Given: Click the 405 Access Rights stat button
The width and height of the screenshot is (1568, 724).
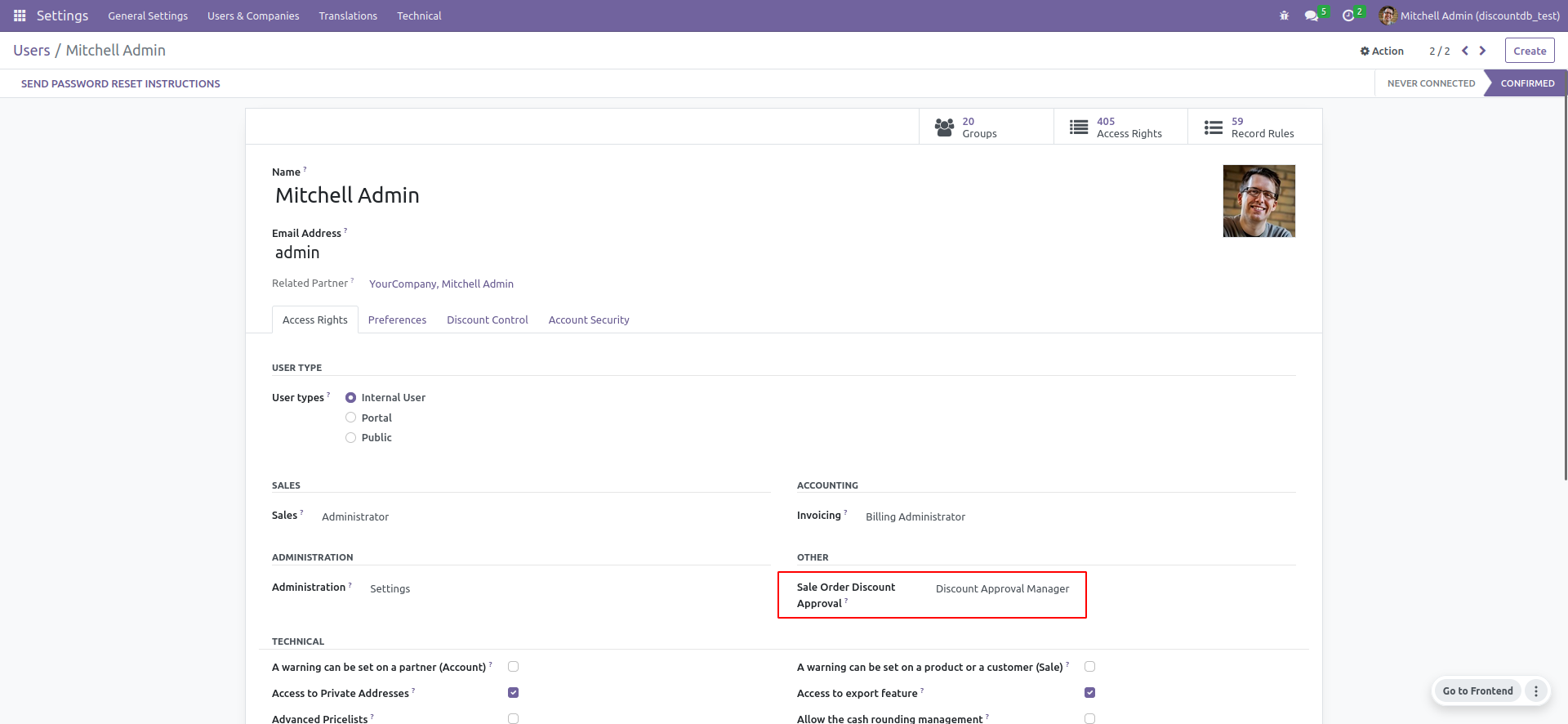Looking at the screenshot, I should tap(1120, 127).
